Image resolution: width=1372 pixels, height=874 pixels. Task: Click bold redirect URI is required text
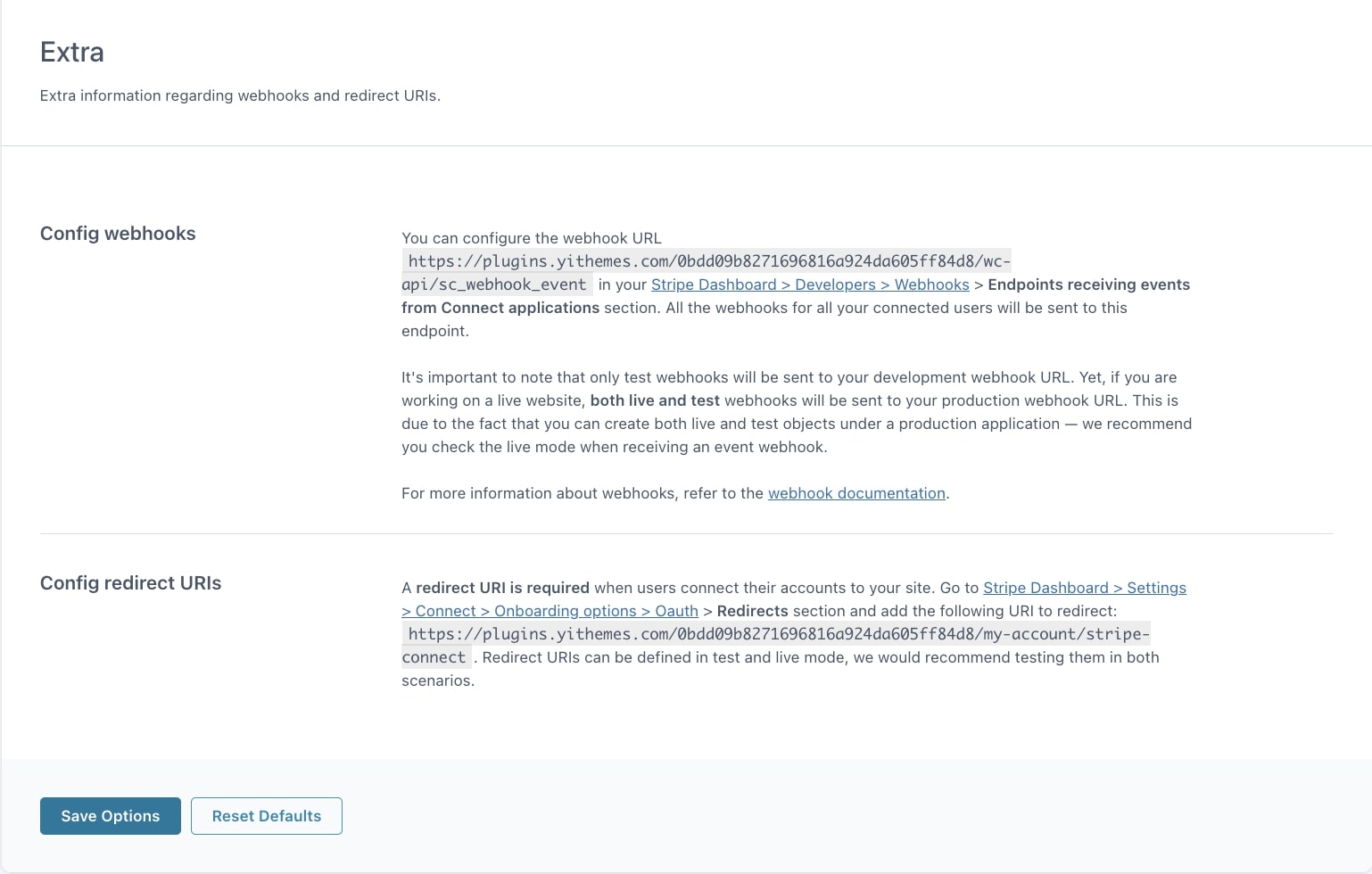tap(502, 588)
